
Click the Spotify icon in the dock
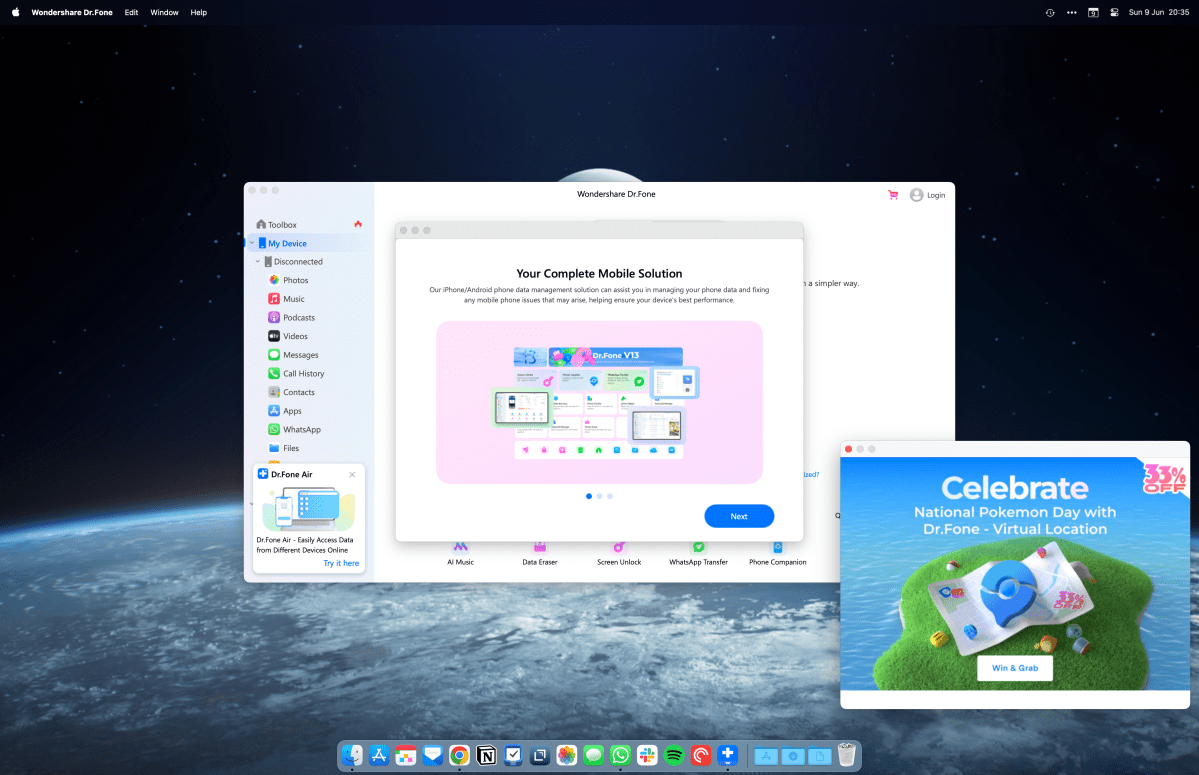click(674, 755)
